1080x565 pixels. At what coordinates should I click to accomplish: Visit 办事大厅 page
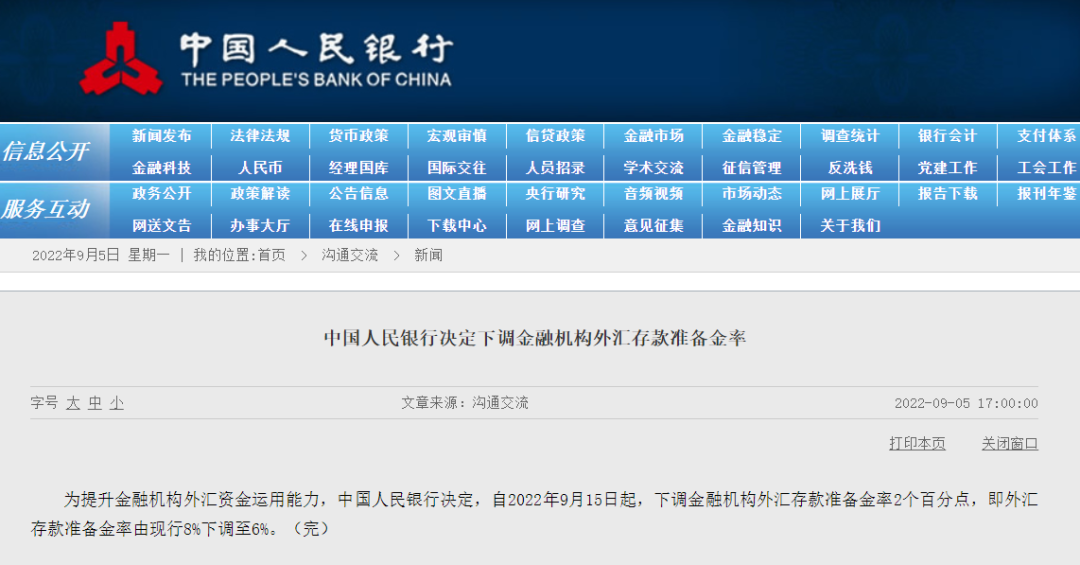tap(260, 225)
